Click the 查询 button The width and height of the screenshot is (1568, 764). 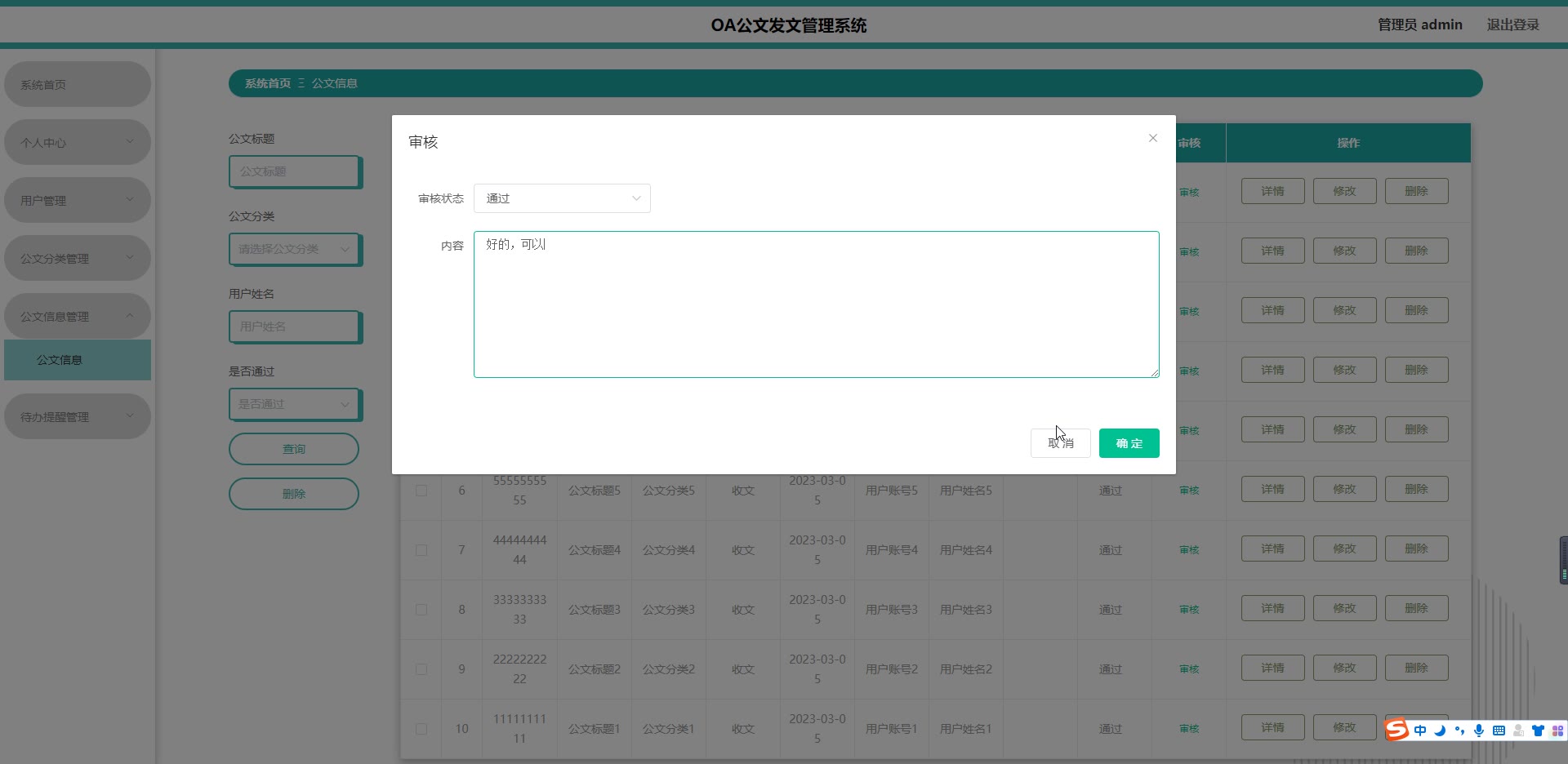click(294, 449)
